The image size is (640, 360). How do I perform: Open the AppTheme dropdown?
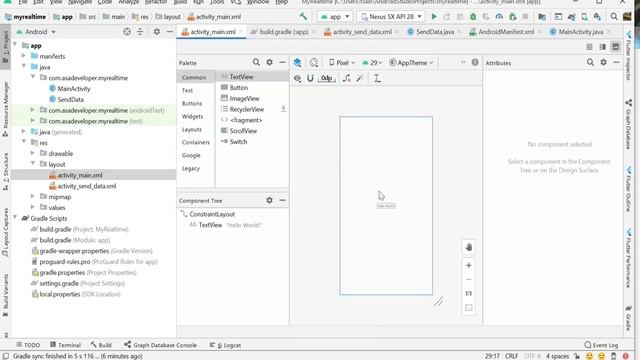tap(411, 62)
